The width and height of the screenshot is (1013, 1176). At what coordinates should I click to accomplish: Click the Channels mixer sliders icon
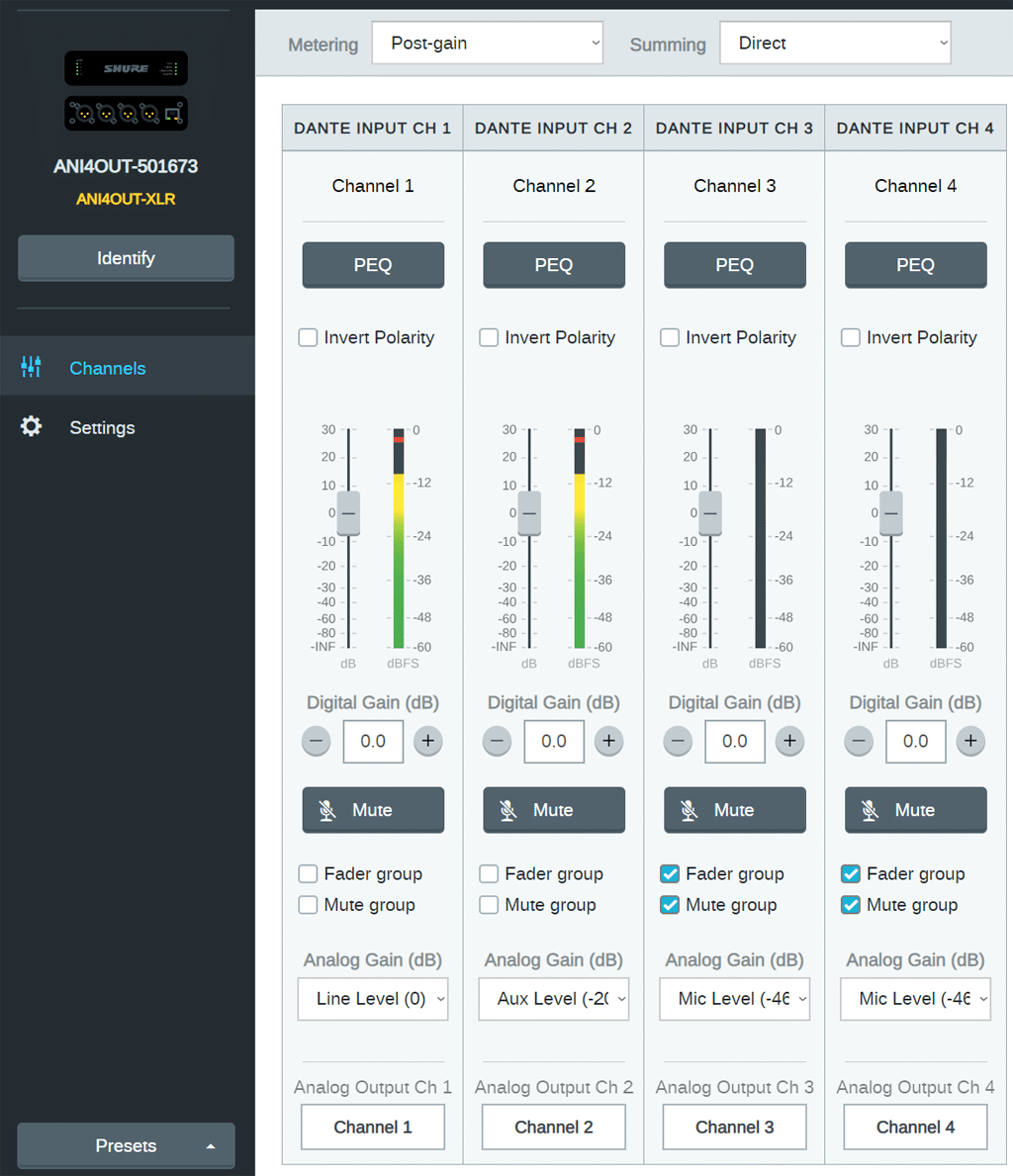point(32,368)
